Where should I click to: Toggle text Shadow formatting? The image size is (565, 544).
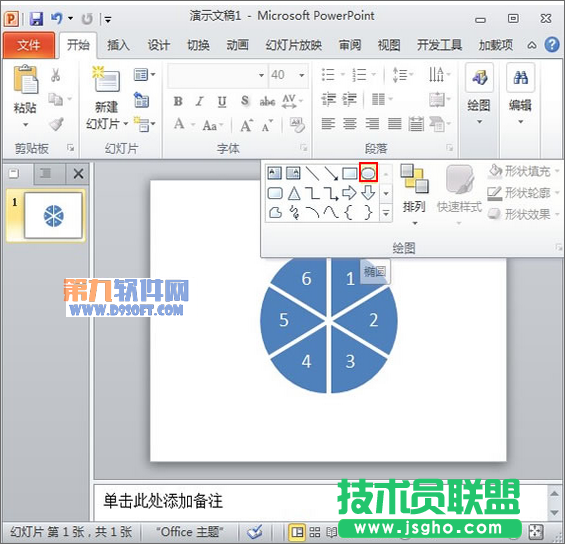pyautogui.click(x=245, y=102)
